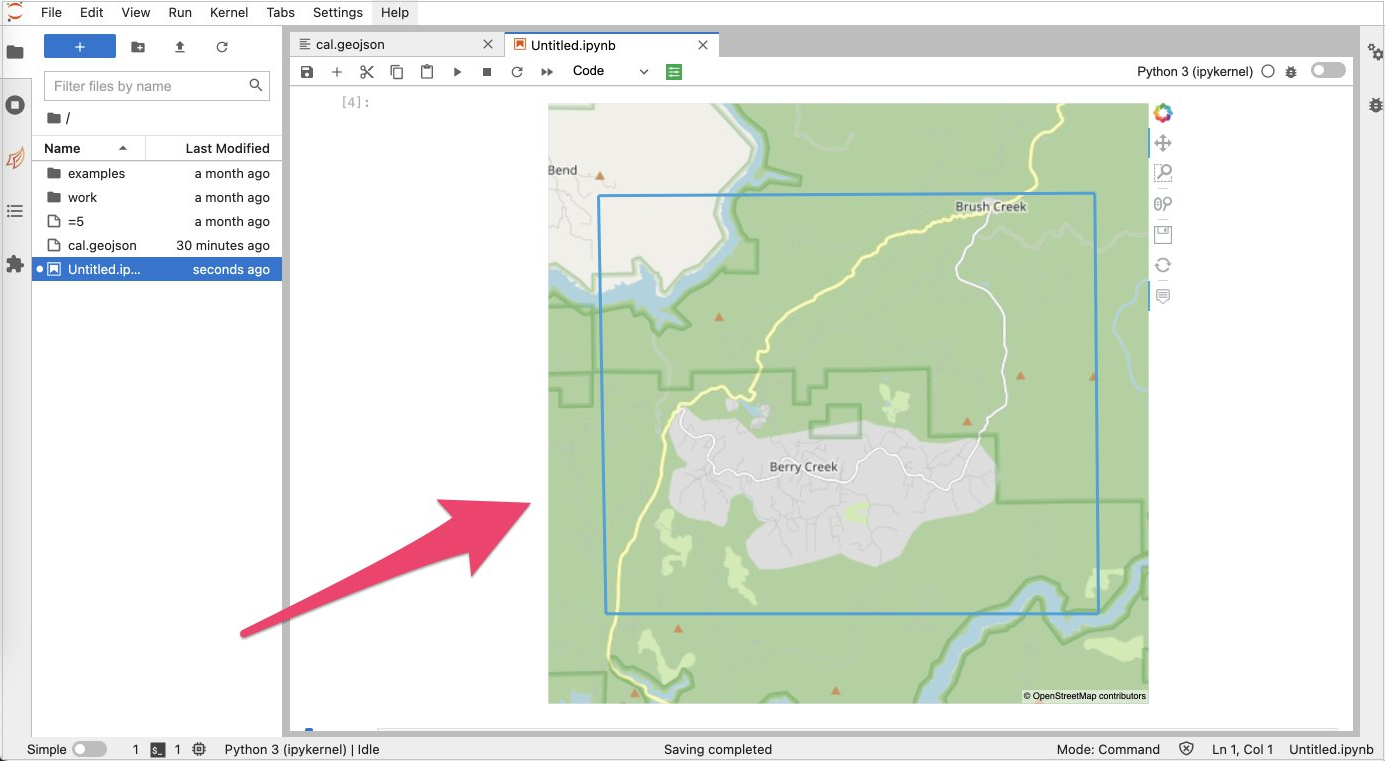Toggle the Hover tool in plot toolbar

[1162, 296]
